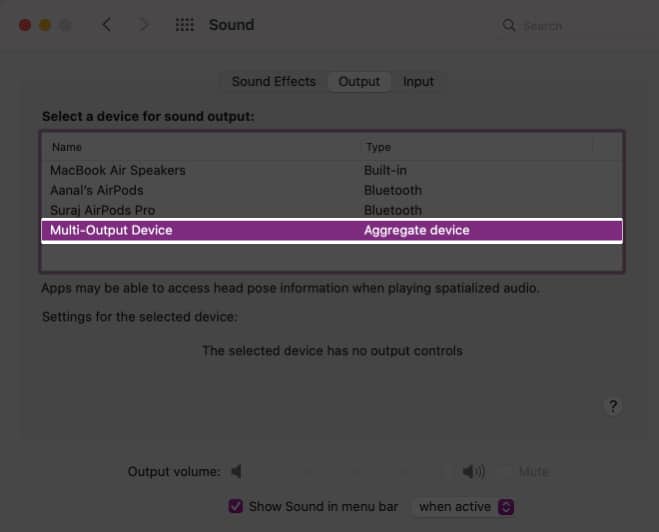Click Bluetooth type for Aanal's AirPods

[x=393, y=190]
